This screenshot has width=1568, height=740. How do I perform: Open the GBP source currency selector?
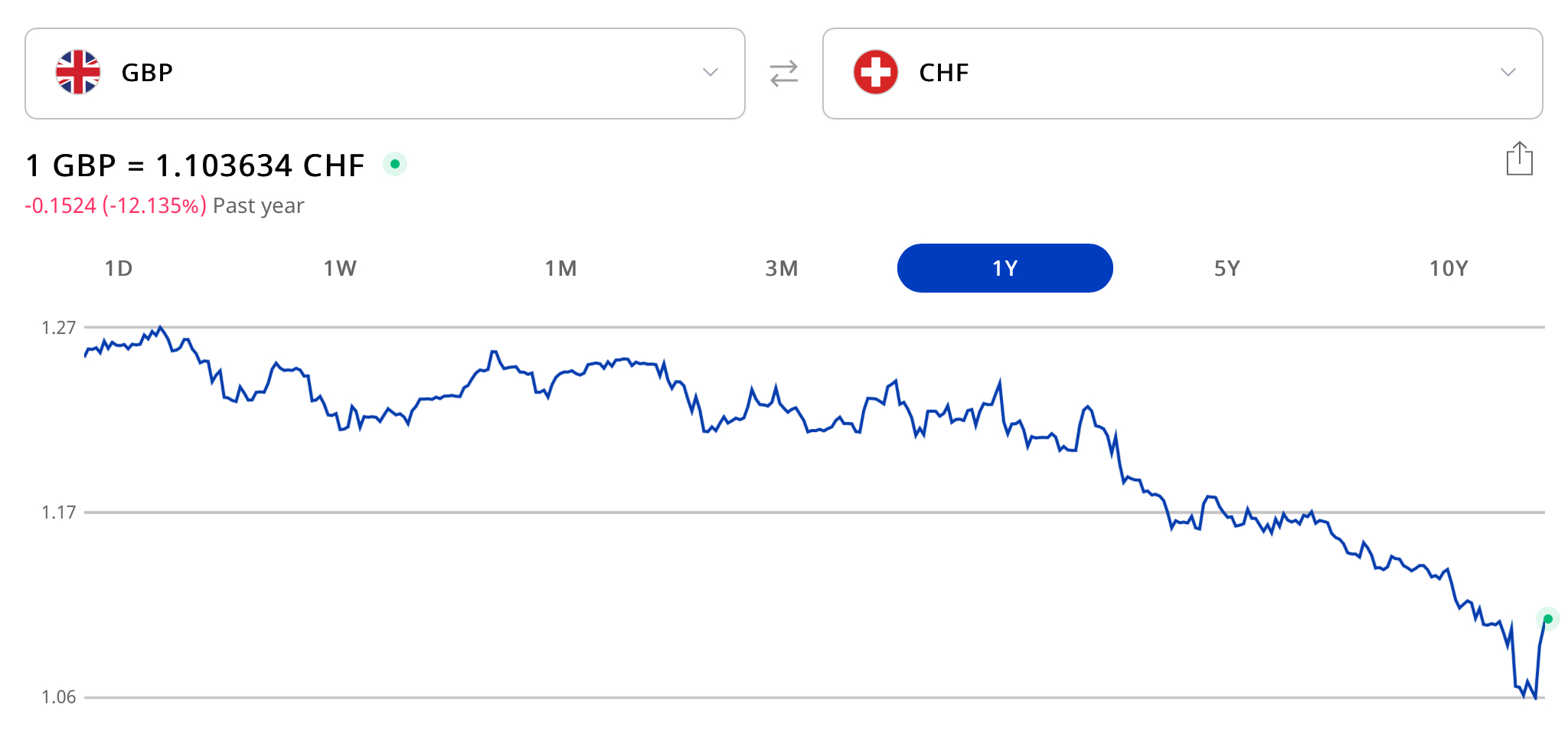click(385, 74)
